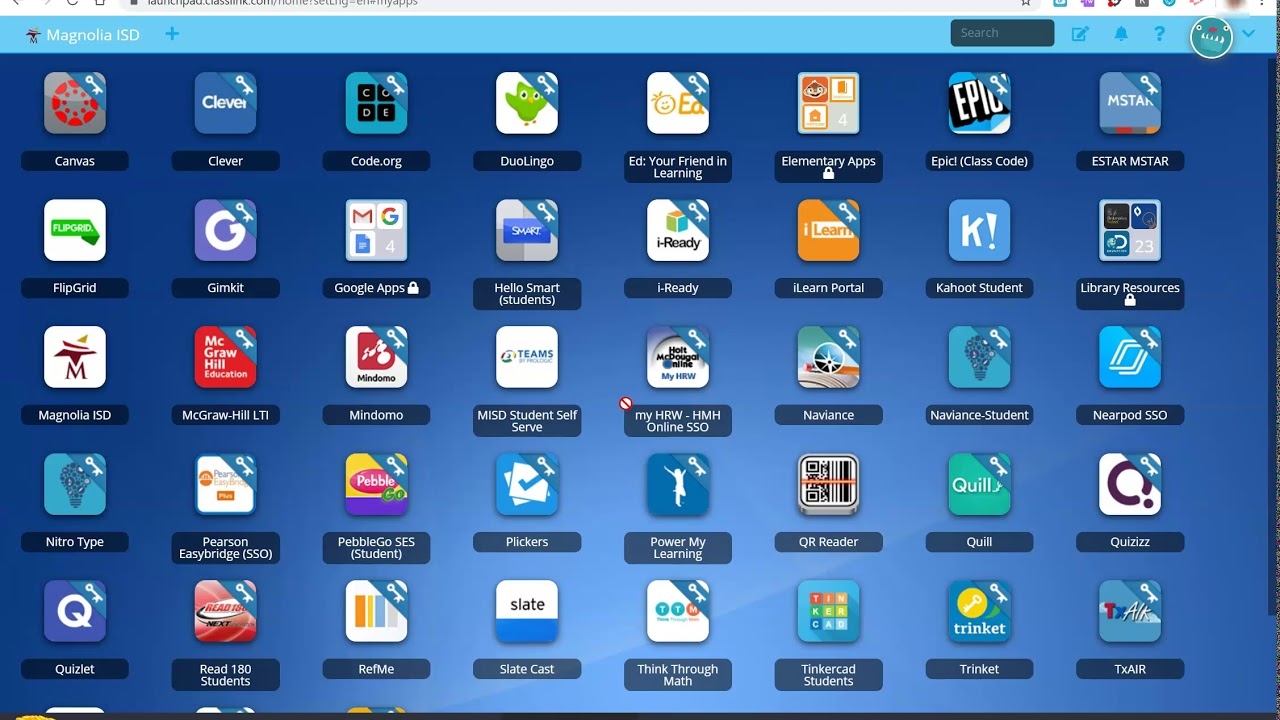Launch Clever from the launchpad
This screenshot has width=1280, height=720.
click(225, 103)
